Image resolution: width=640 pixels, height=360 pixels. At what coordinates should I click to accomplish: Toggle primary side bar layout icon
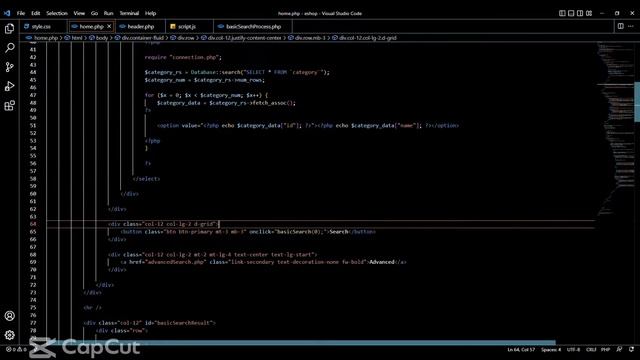click(x=562, y=13)
